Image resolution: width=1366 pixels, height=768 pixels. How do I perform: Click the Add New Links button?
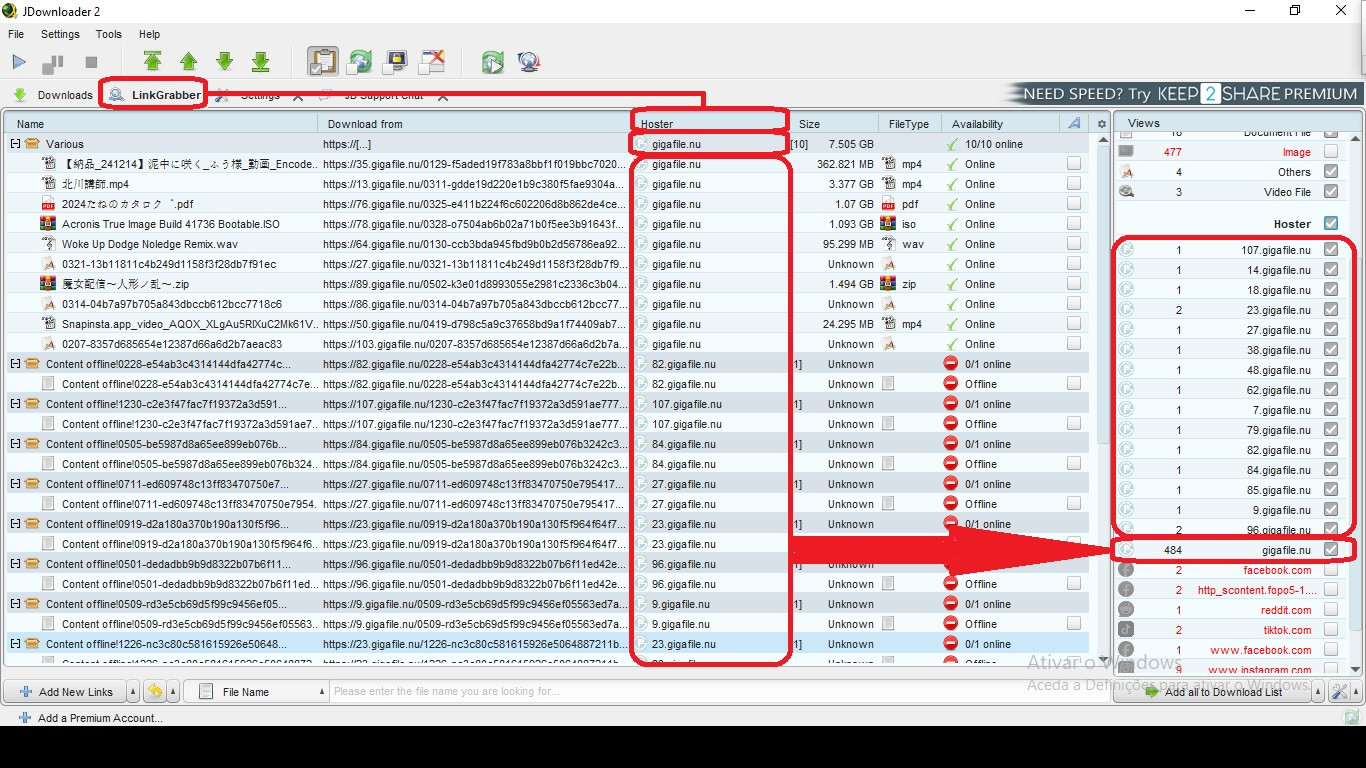(65, 691)
